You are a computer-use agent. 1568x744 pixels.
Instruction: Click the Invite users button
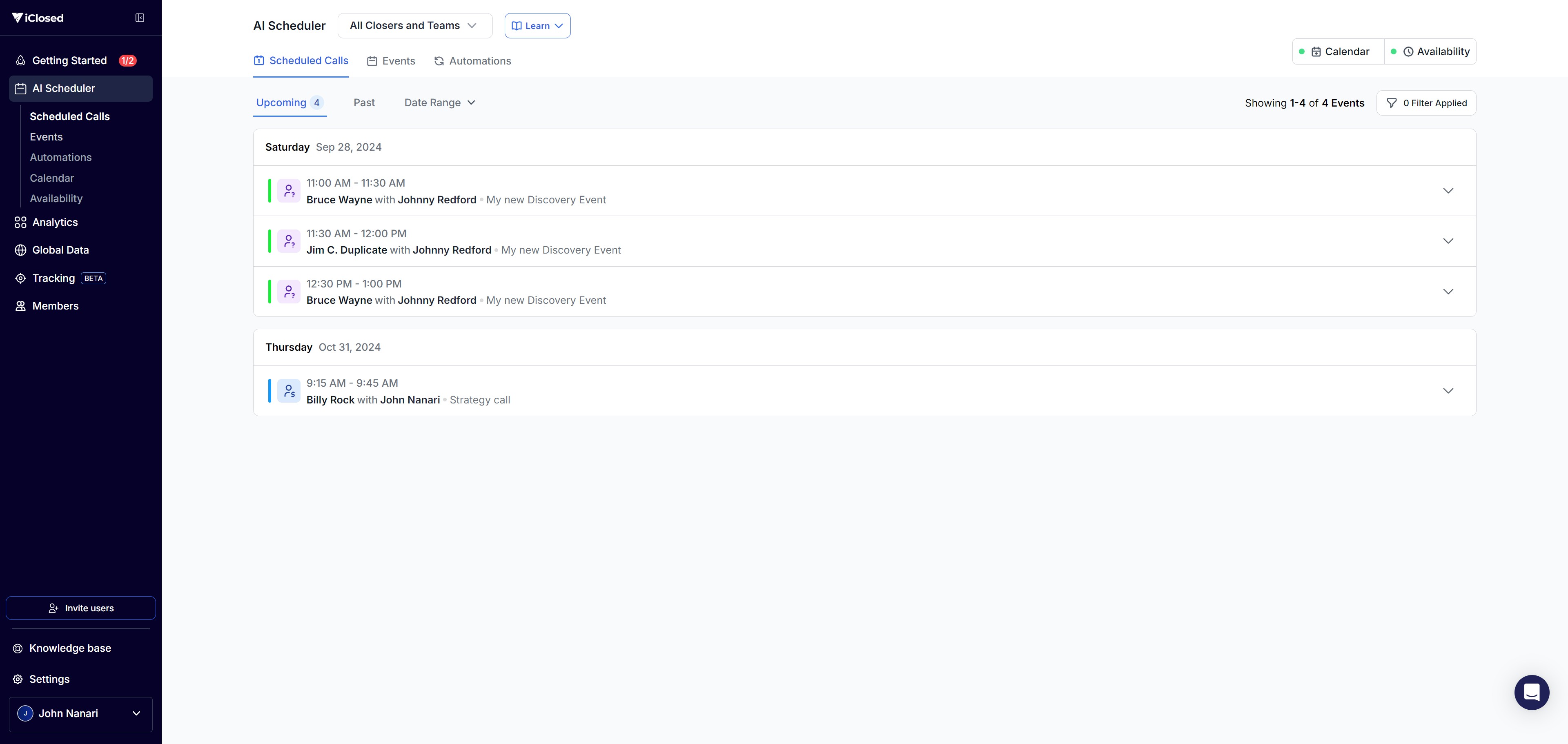[x=80, y=608]
